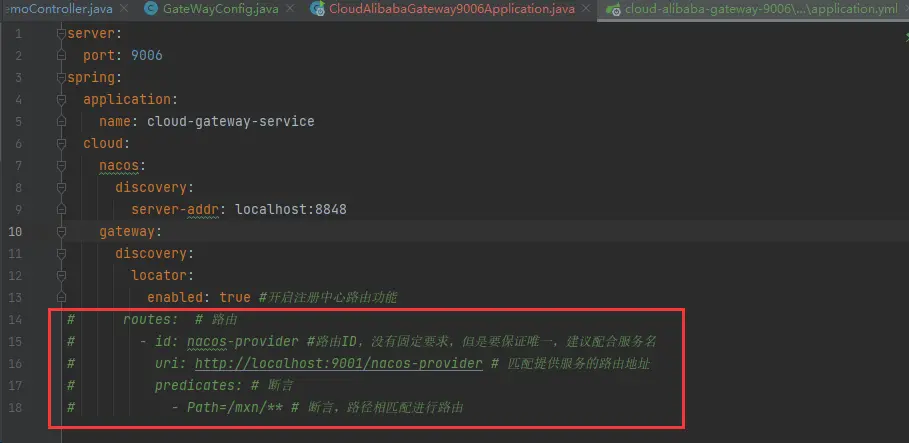Fold the application section on line 4
The image size is (909, 443).
[x=61, y=99]
